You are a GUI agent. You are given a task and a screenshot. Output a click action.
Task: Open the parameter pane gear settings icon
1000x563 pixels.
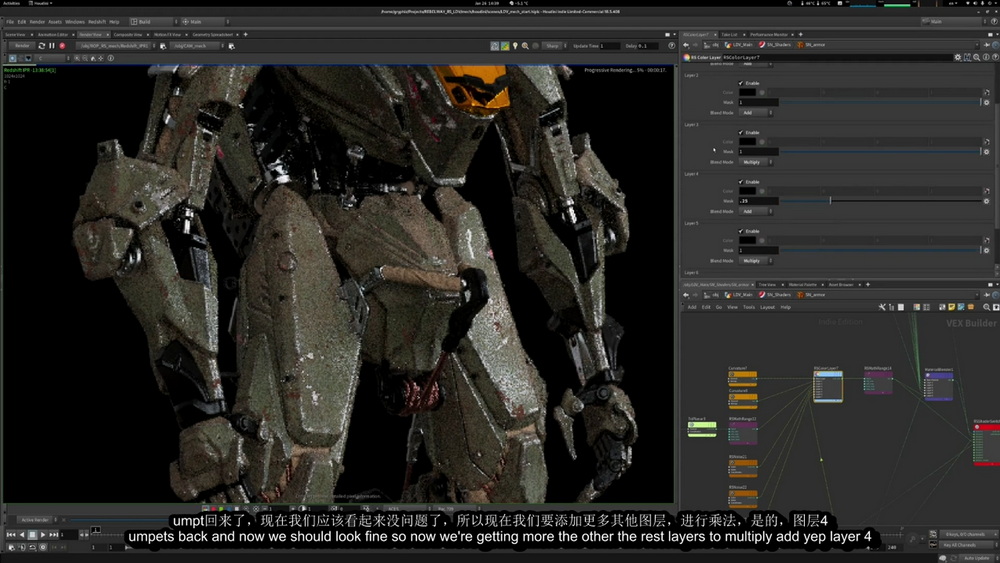(957, 57)
